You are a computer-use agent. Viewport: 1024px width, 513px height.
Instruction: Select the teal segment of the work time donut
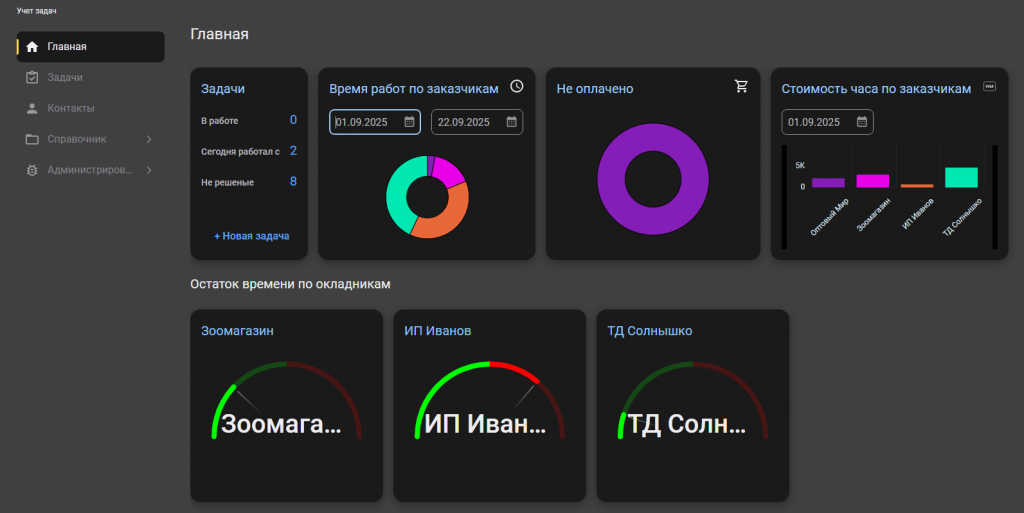click(396, 193)
